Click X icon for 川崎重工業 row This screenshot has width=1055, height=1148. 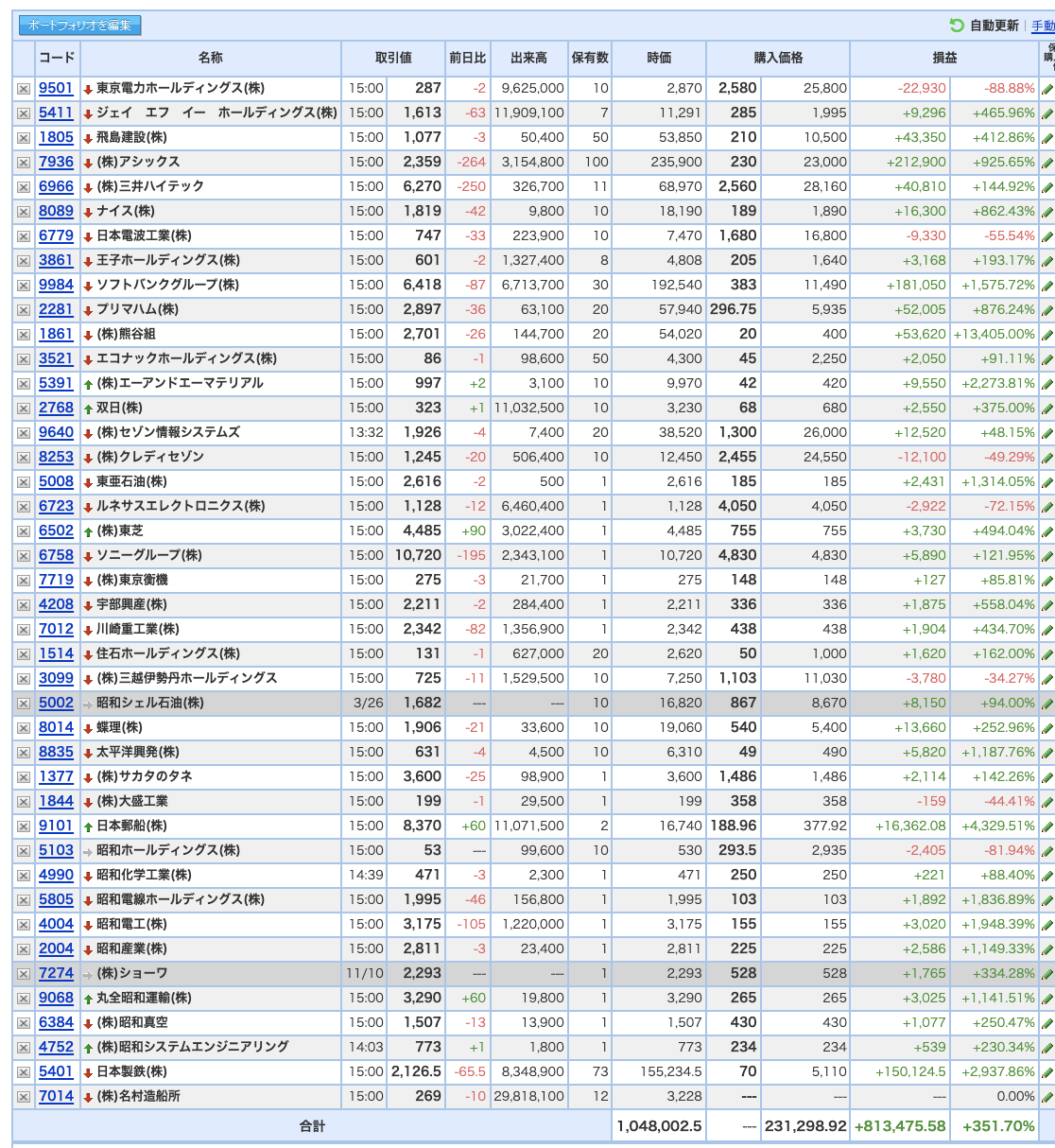tap(24, 630)
